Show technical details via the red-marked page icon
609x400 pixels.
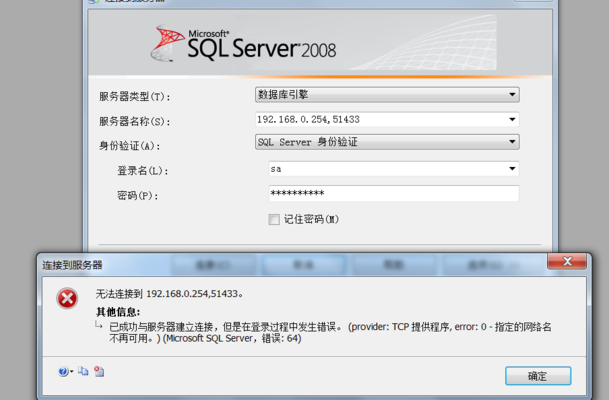click(x=99, y=372)
